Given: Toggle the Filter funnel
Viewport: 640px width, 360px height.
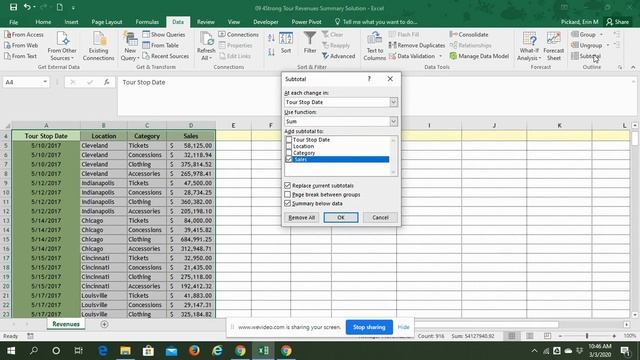Looking at the screenshot, I should click(310, 43).
